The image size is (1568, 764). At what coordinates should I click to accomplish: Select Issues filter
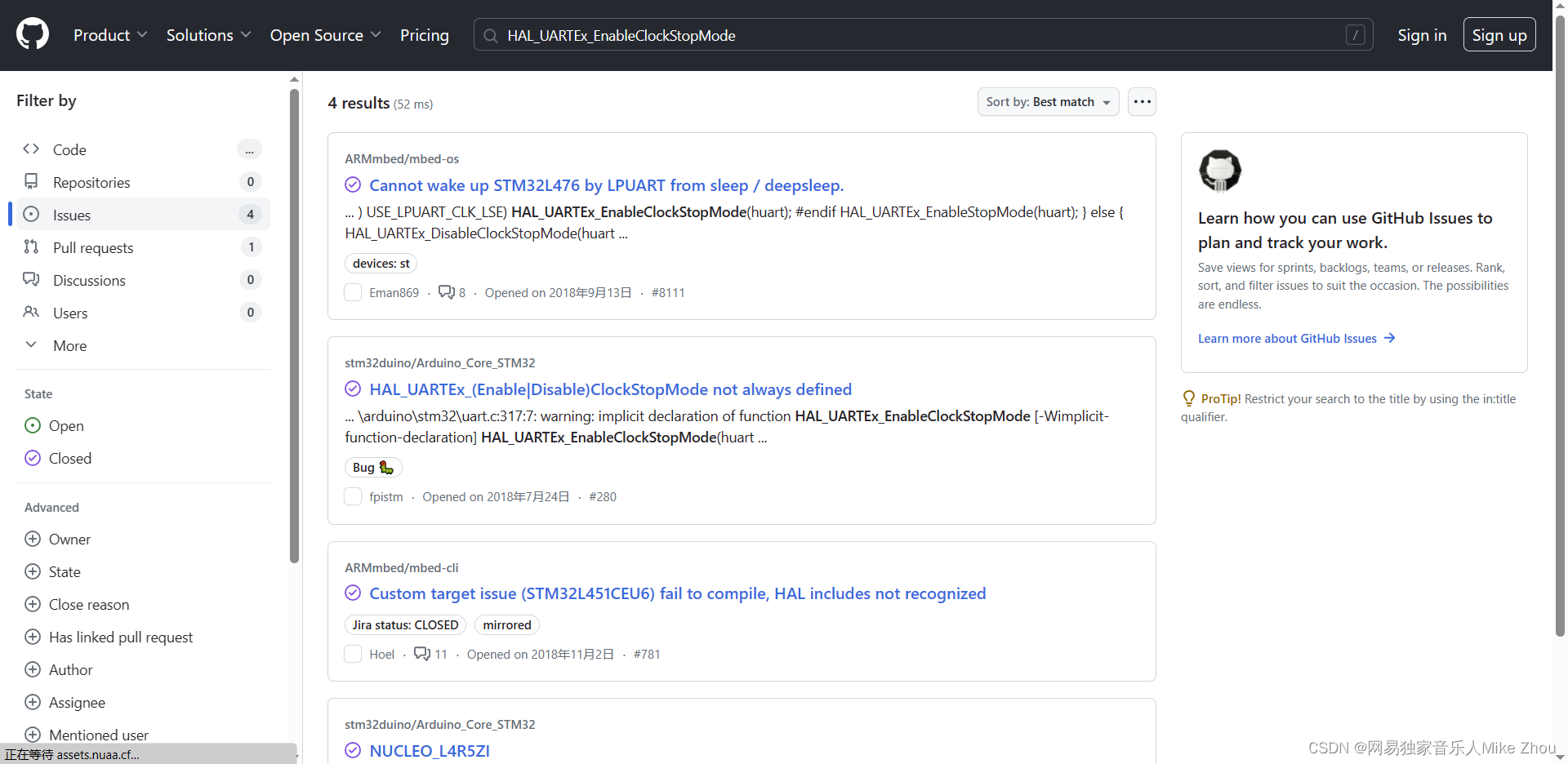click(143, 215)
